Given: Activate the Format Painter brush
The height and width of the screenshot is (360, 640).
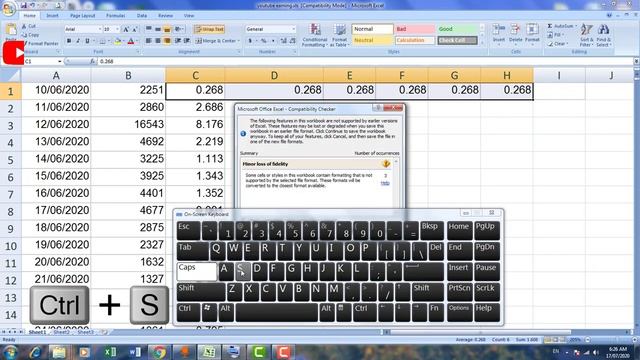Looking at the screenshot, I should point(40,43).
